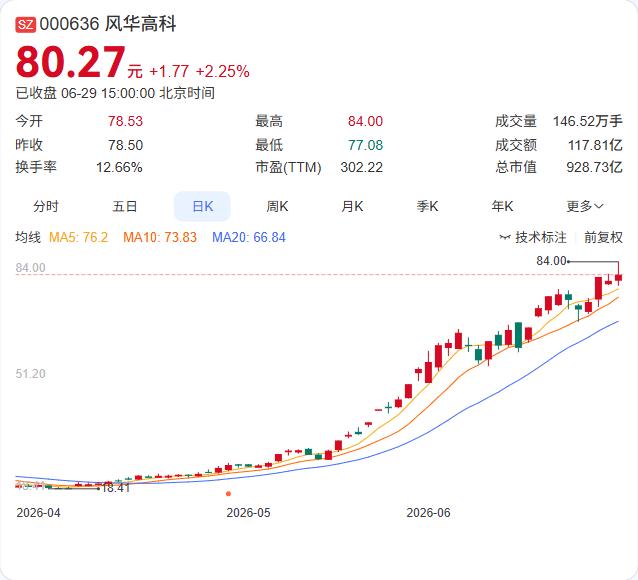The image size is (638, 580).
Task: Open the 前复权 adjustment option
Action: [603, 237]
